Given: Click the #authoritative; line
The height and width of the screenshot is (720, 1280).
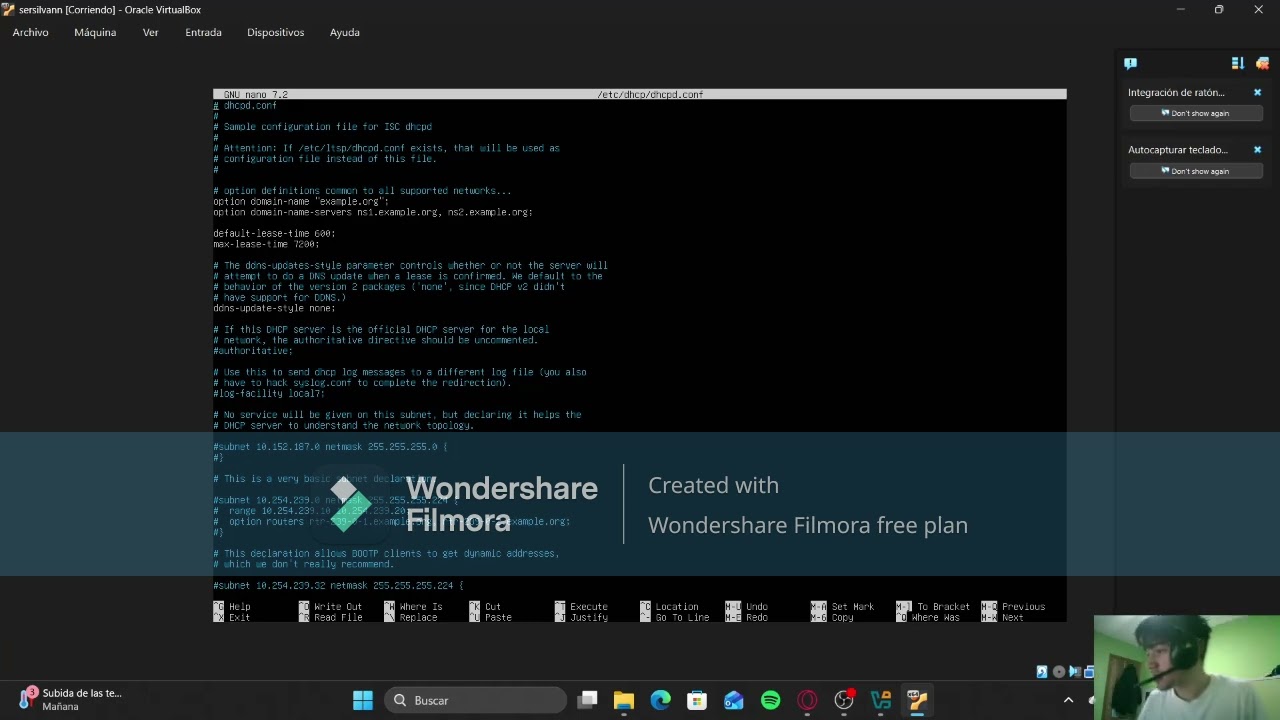Looking at the screenshot, I should pyautogui.click(x=253, y=351).
